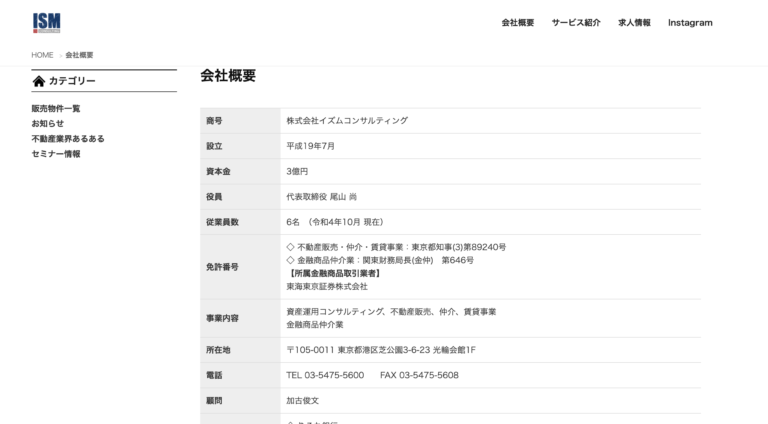
Task: Select the 電話 row label
Action: (x=214, y=376)
